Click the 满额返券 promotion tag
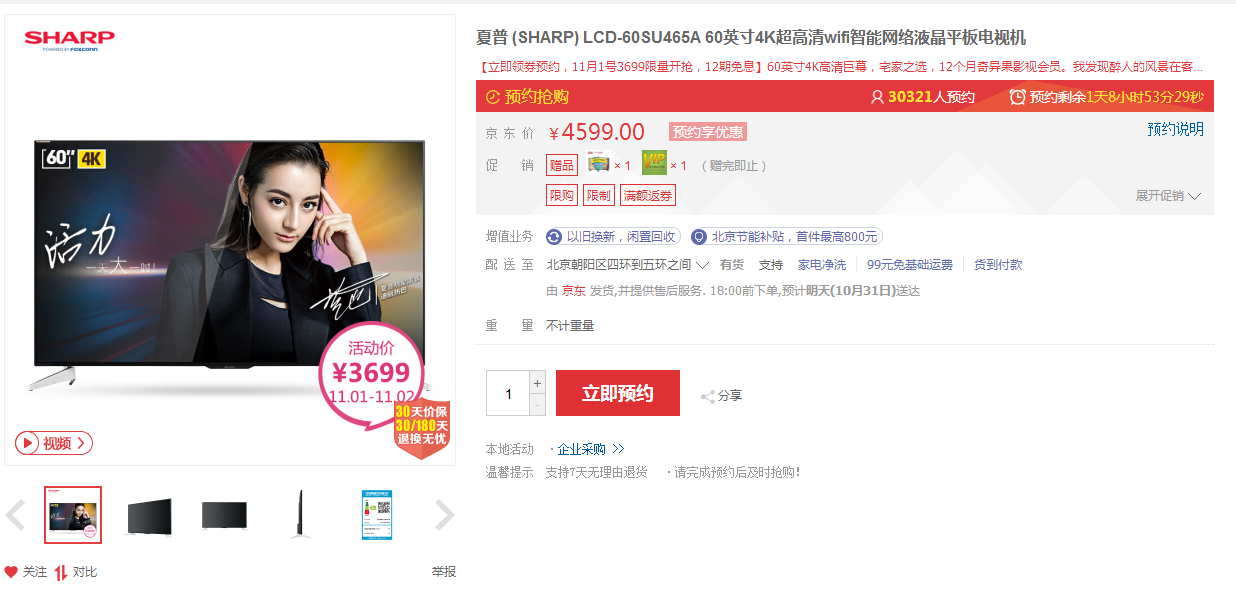This screenshot has height=599, width=1236. tap(648, 196)
